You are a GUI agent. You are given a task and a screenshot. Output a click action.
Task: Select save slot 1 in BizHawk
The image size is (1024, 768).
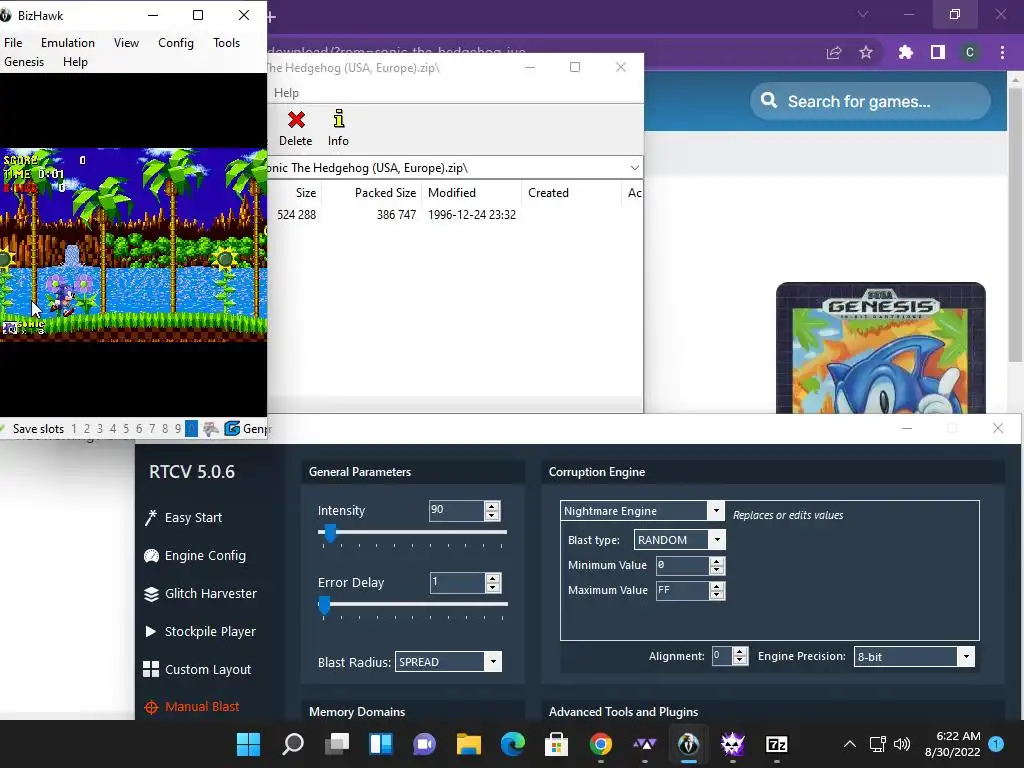pyautogui.click(x=74, y=429)
